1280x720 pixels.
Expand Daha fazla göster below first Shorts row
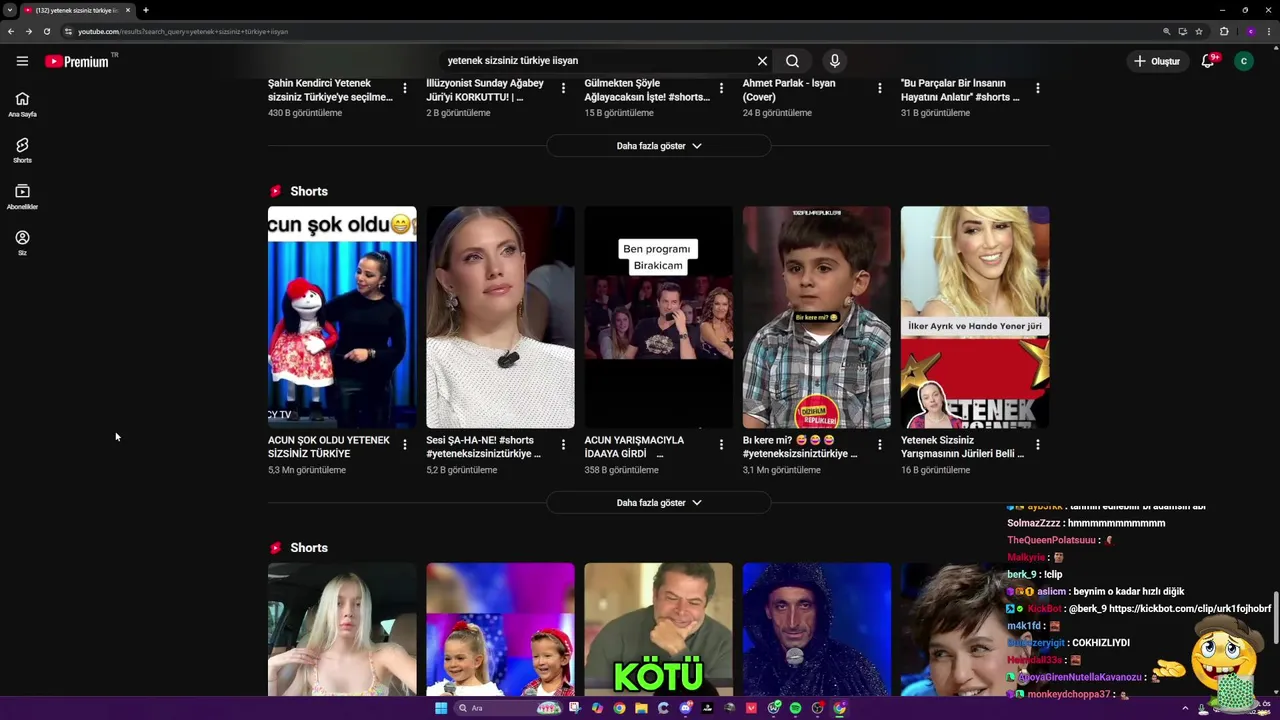tap(658, 503)
